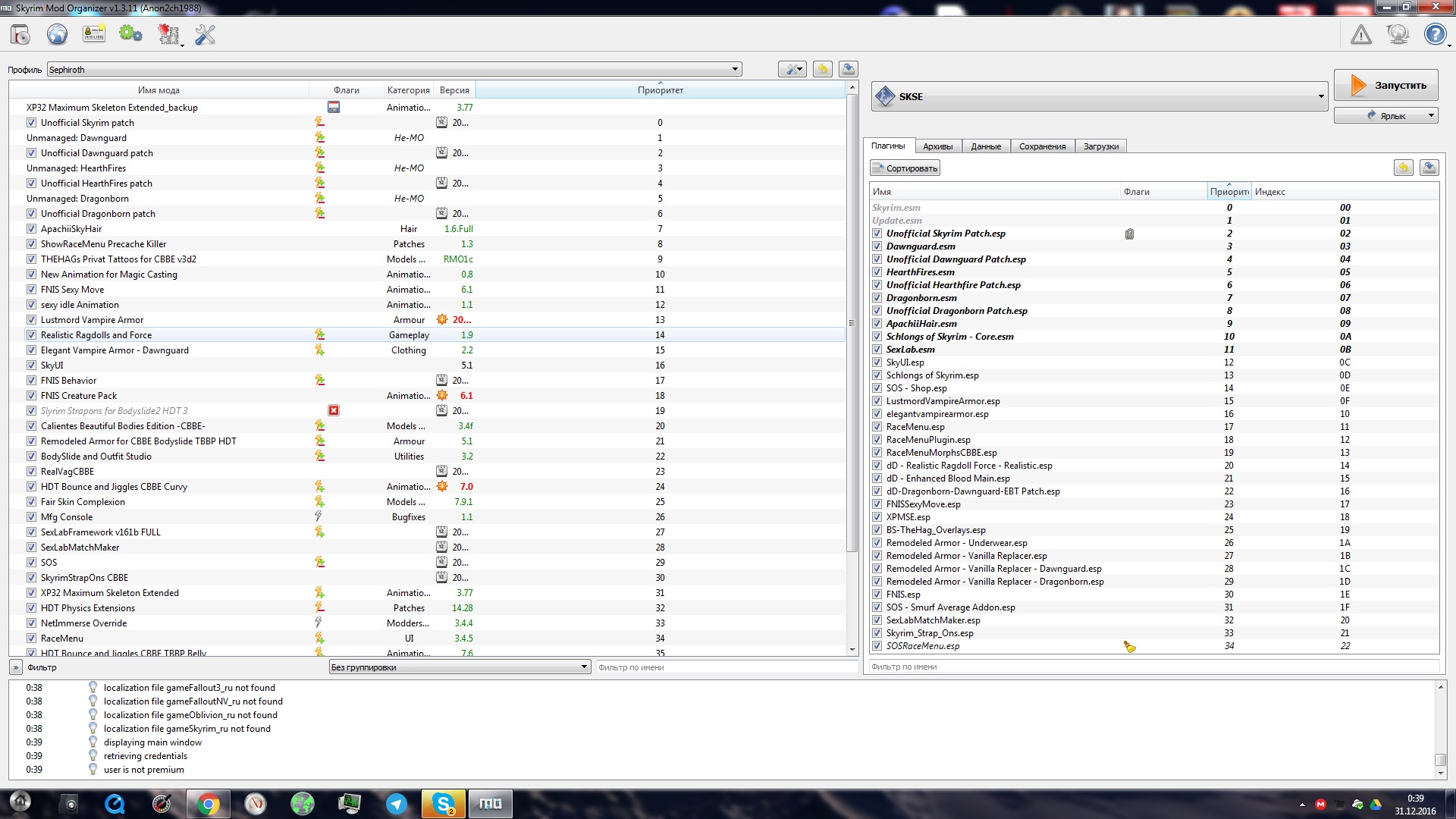Open Chrome from the taskbar
1456x819 pixels.
point(209,804)
